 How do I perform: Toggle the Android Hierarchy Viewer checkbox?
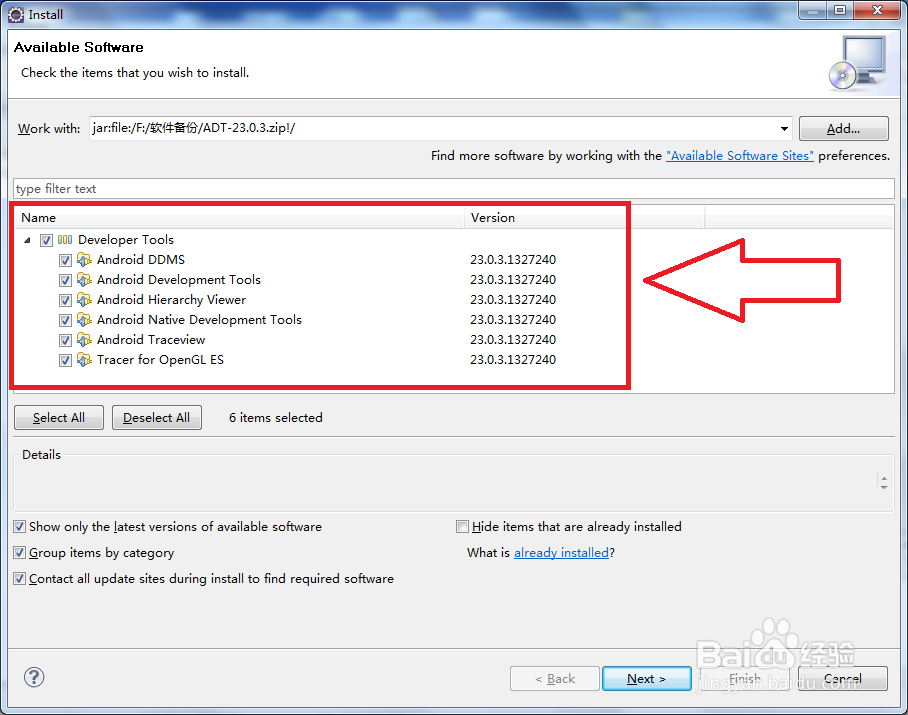65,300
